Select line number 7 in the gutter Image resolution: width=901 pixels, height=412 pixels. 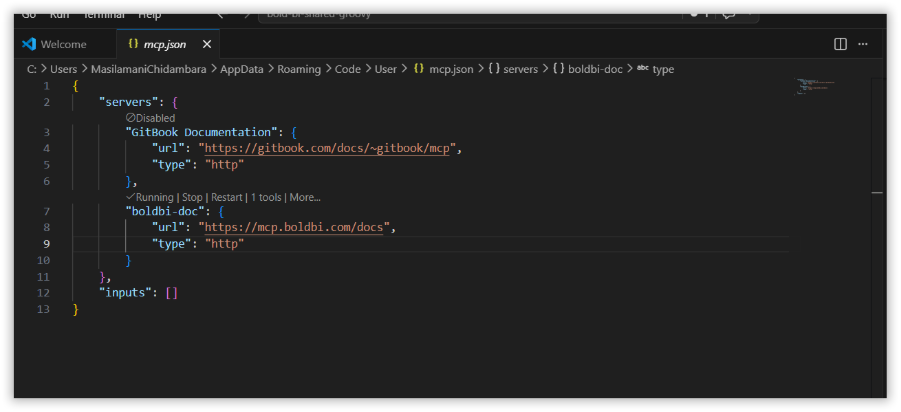[47, 211]
